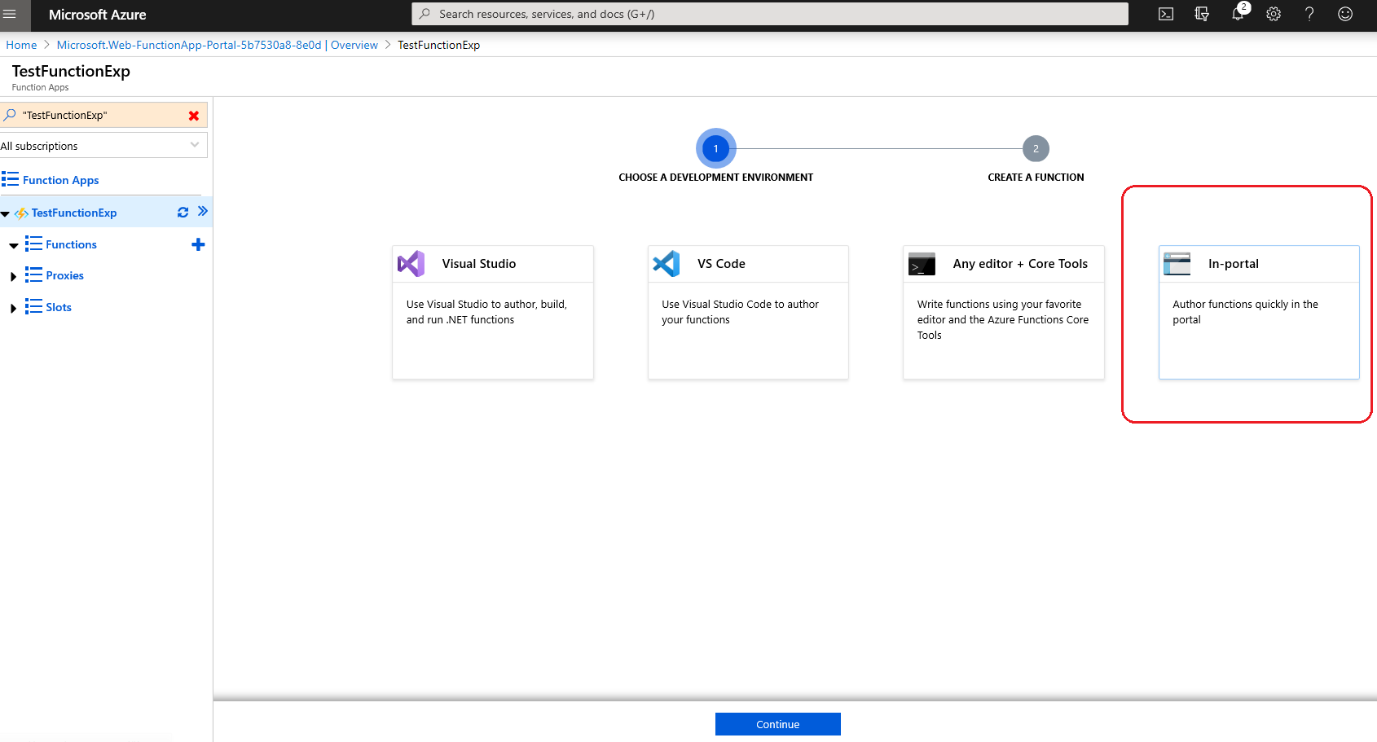
Task: Go to Home breadcrumb
Action: (21, 45)
